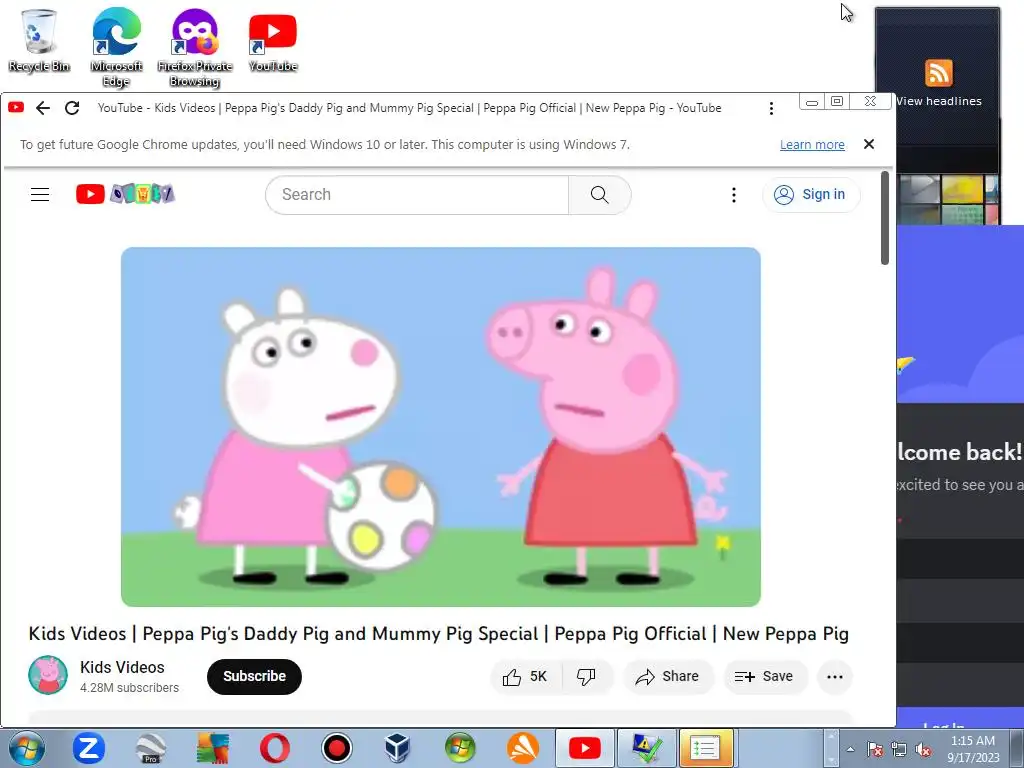This screenshot has height=768, width=1024.
Task: Open the Opera browser taskbar icon
Action: point(274,748)
